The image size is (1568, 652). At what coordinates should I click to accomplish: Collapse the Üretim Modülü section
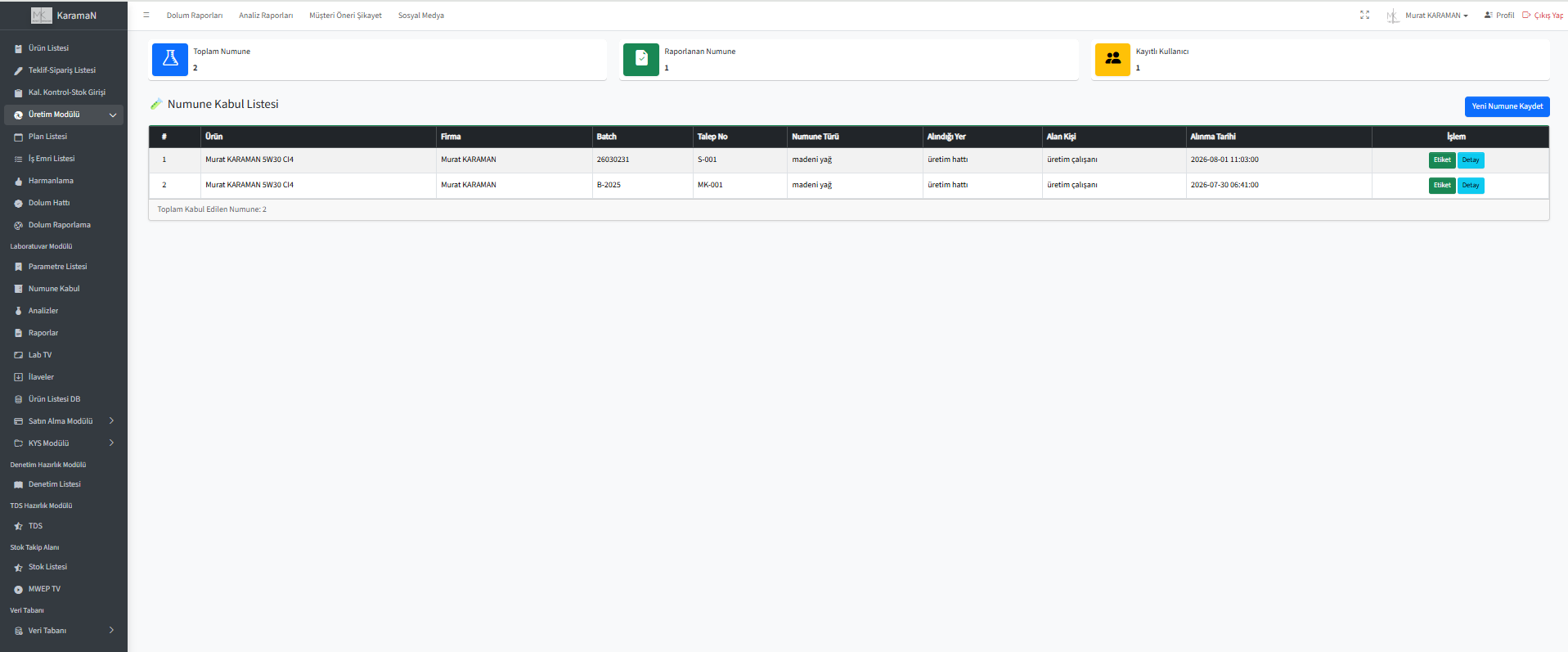64,115
